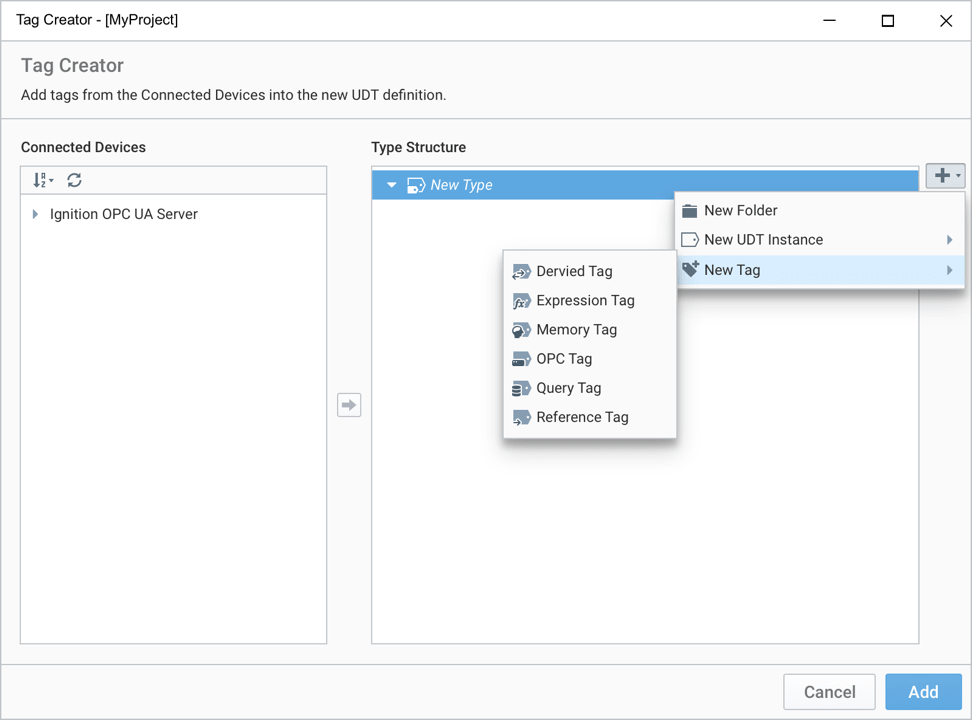This screenshot has height=720, width=972.
Task: Click the Derived Tag icon
Action: tap(521, 272)
